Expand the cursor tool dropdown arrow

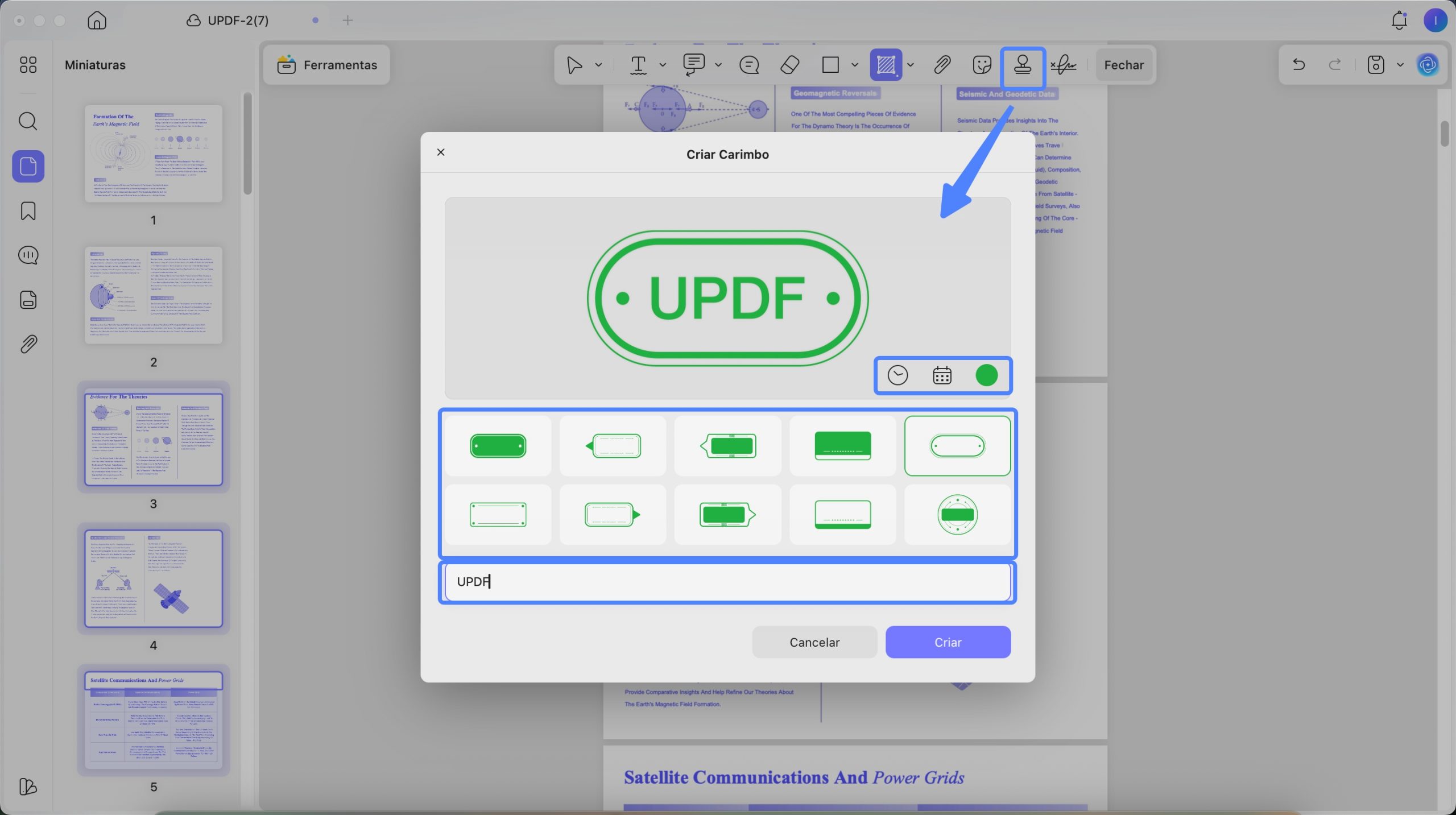[x=598, y=65]
